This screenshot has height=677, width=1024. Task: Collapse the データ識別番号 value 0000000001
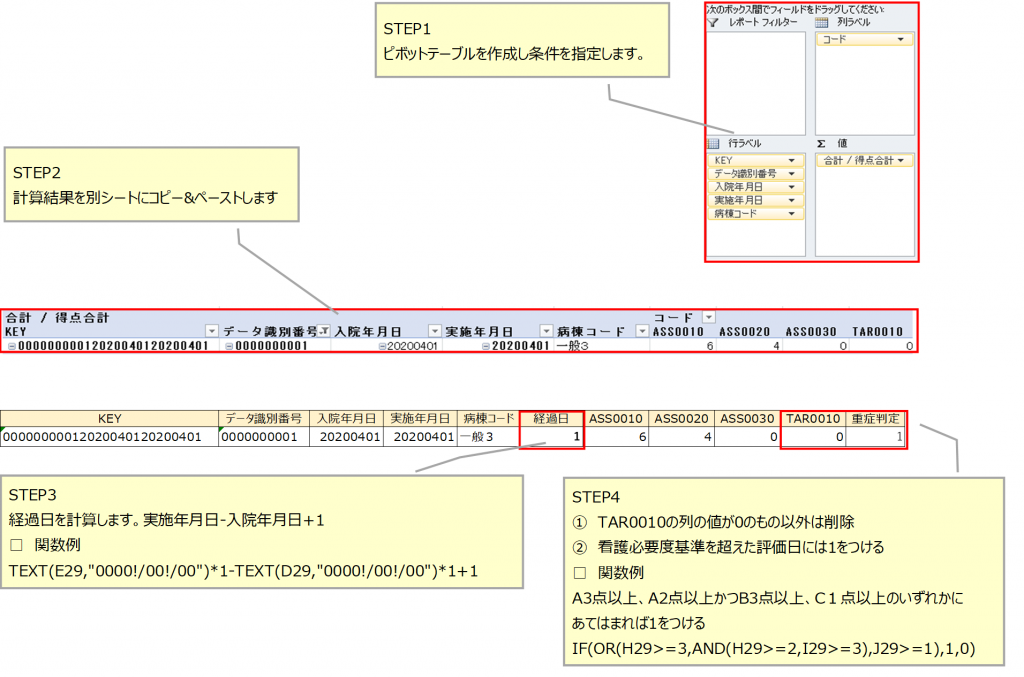[x=229, y=346]
